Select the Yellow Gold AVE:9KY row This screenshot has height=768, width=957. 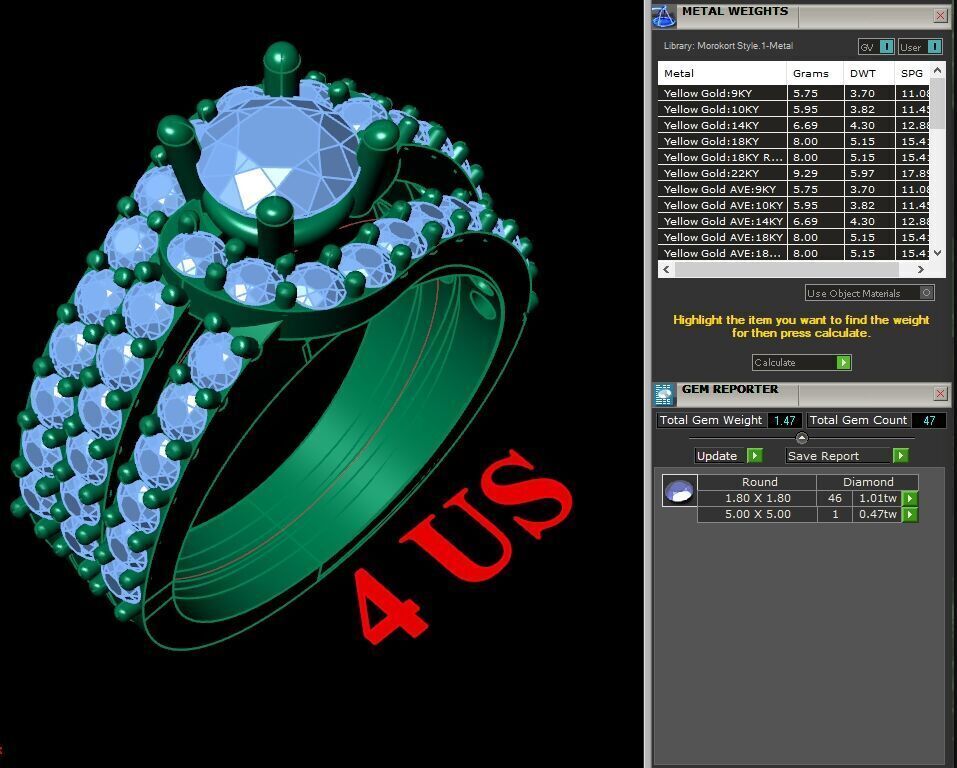(x=793, y=189)
